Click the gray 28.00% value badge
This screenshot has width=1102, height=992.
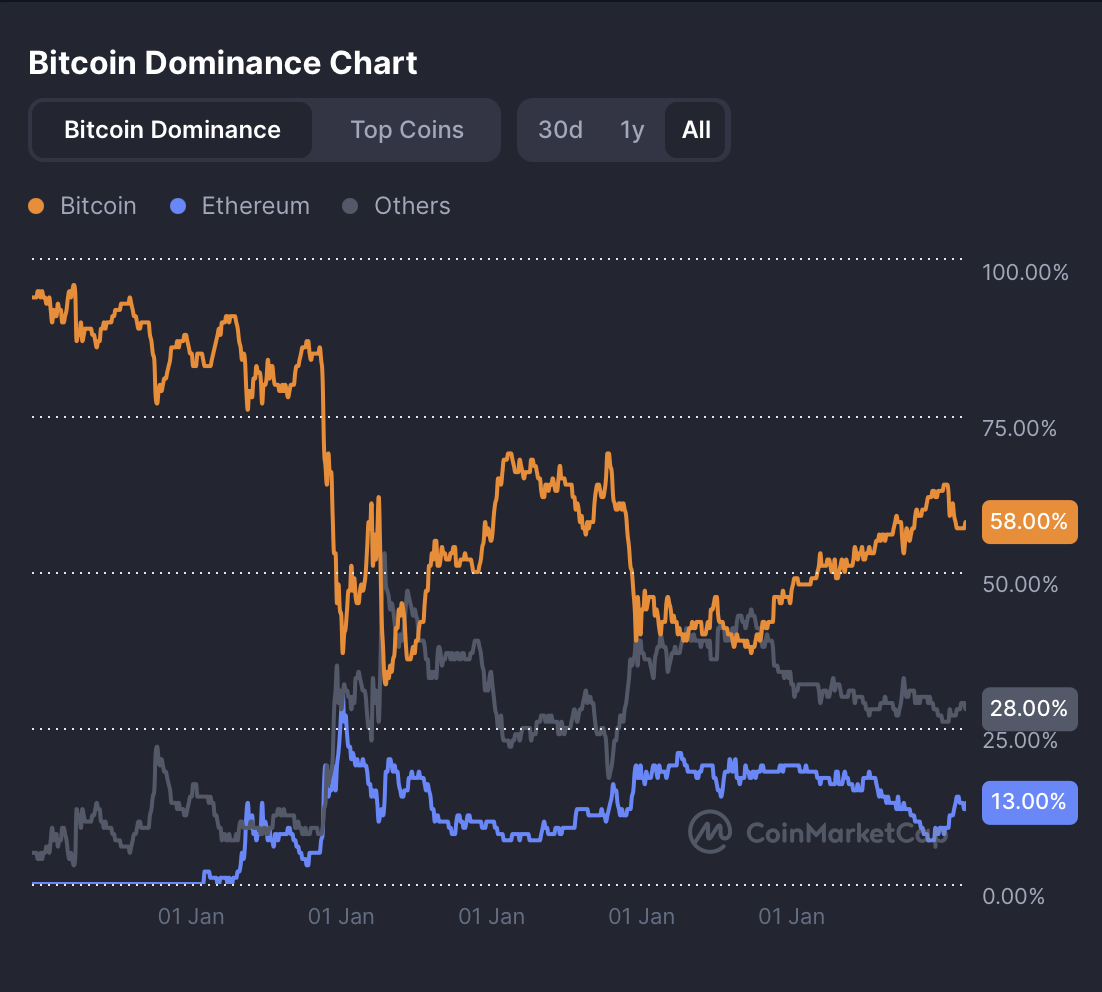tap(1029, 709)
